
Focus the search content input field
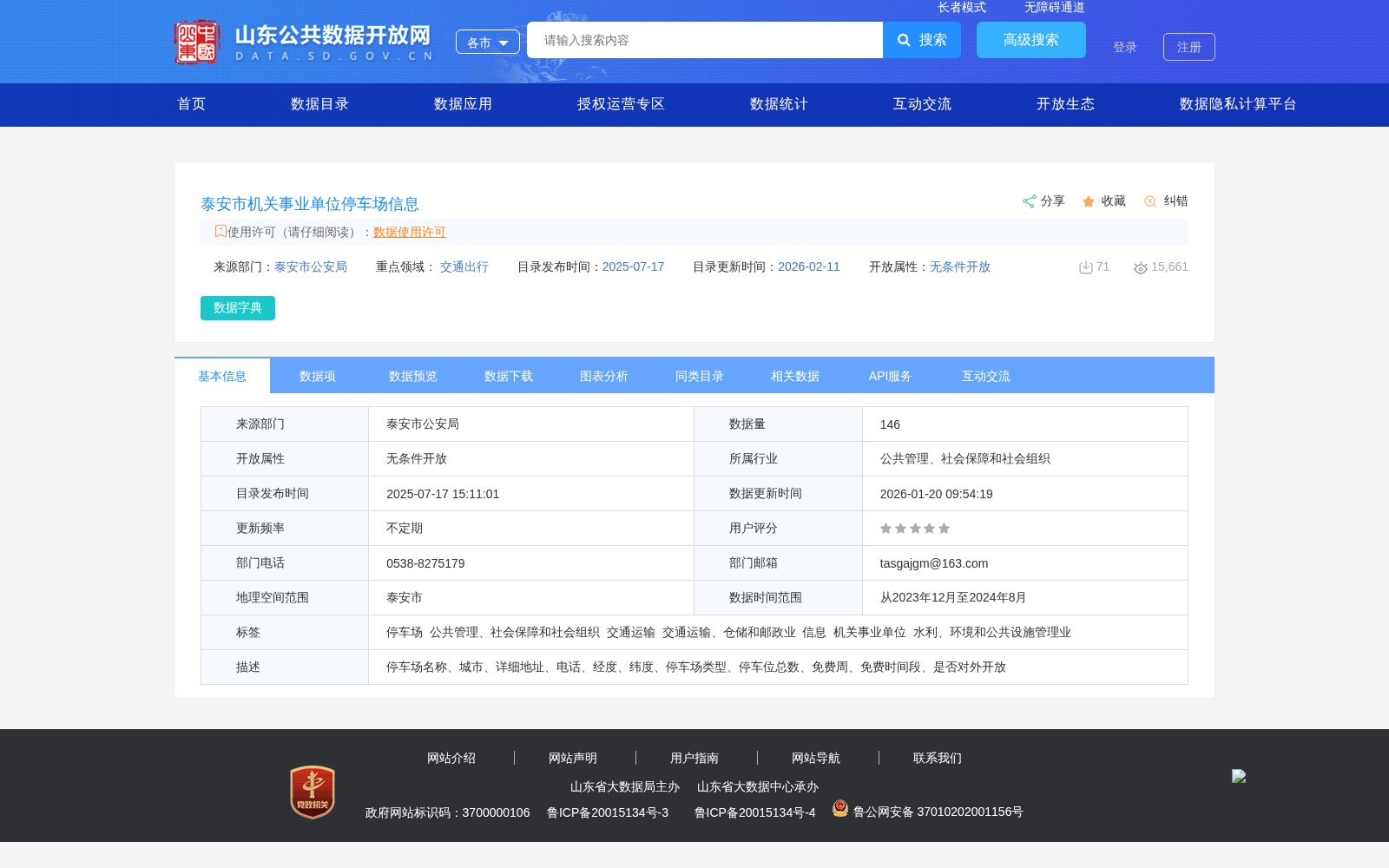coord(705,40)
